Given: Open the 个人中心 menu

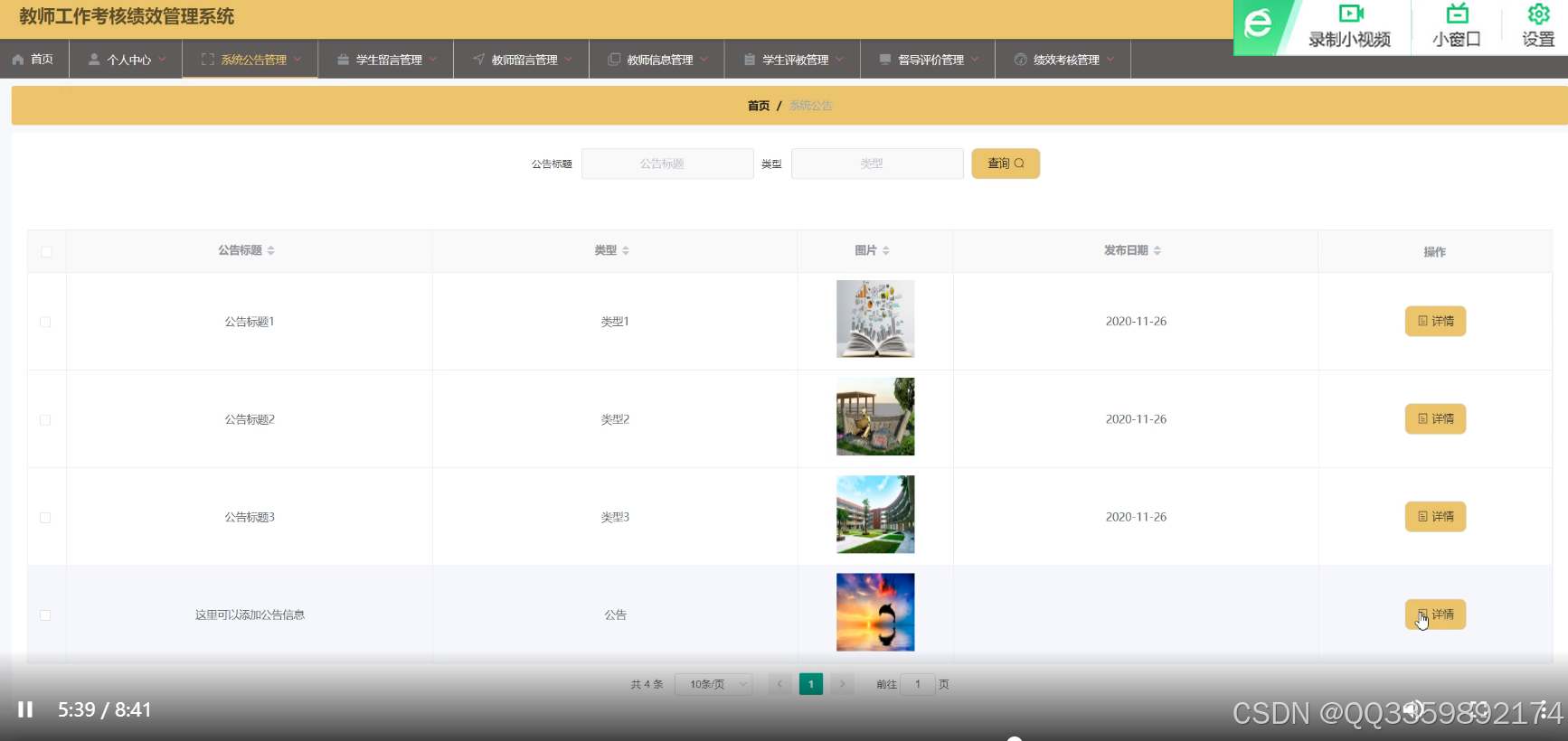Looking at the screenshot, I should coord(126,60).
